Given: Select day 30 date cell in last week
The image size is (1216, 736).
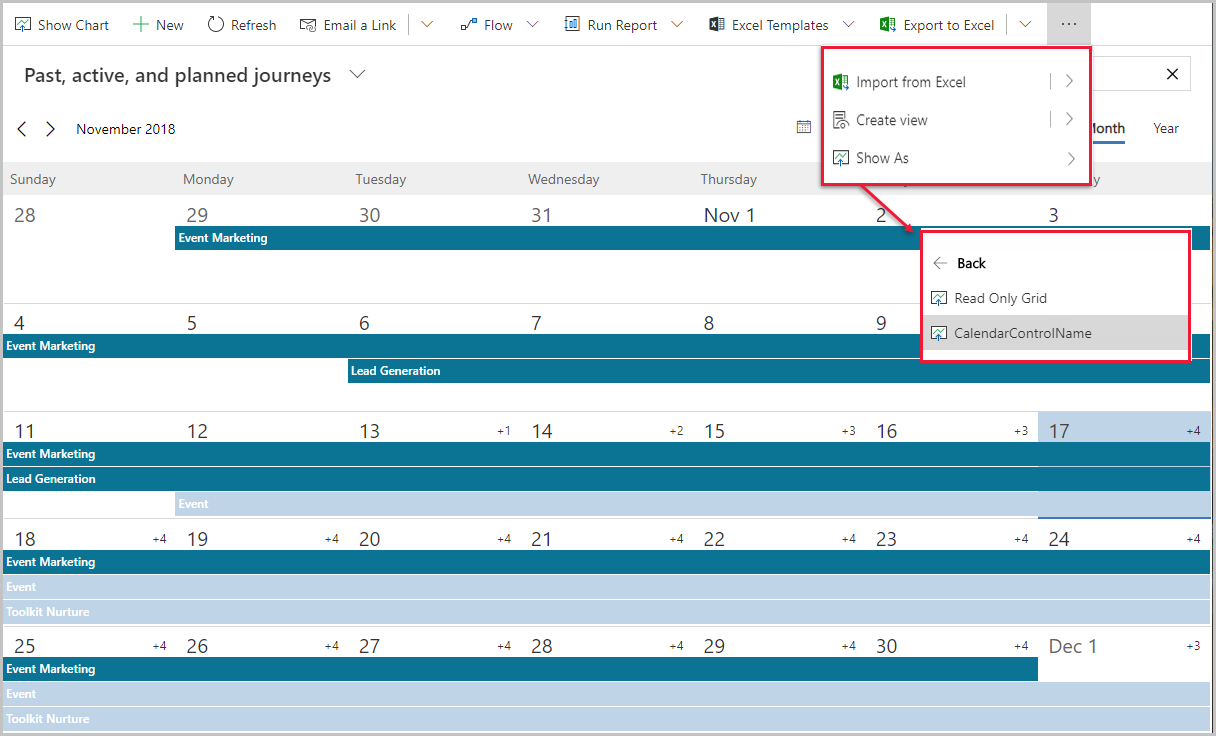Looking at the screenshot, I should pyautogui.click(x=887, y=646).
